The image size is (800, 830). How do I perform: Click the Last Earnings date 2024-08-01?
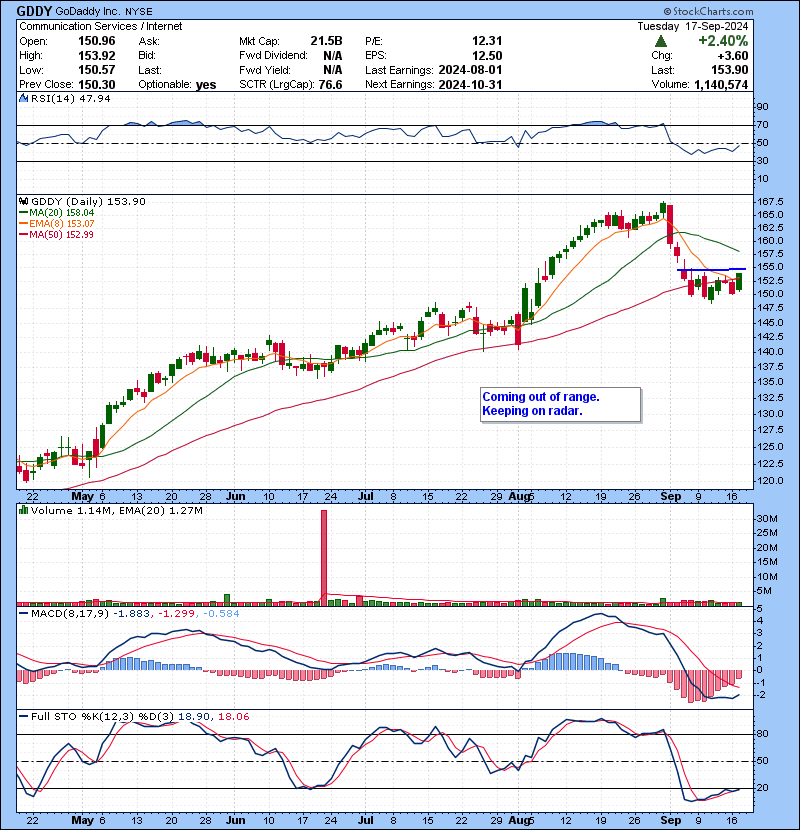point(470,70)
